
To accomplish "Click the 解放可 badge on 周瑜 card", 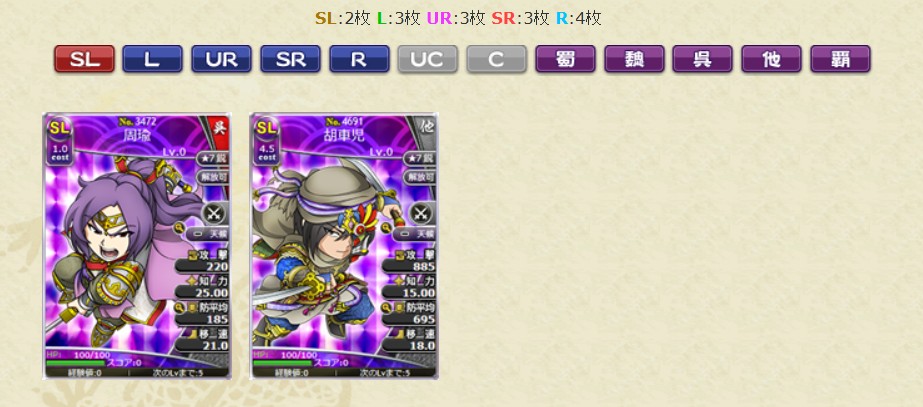I will point(213,177).
